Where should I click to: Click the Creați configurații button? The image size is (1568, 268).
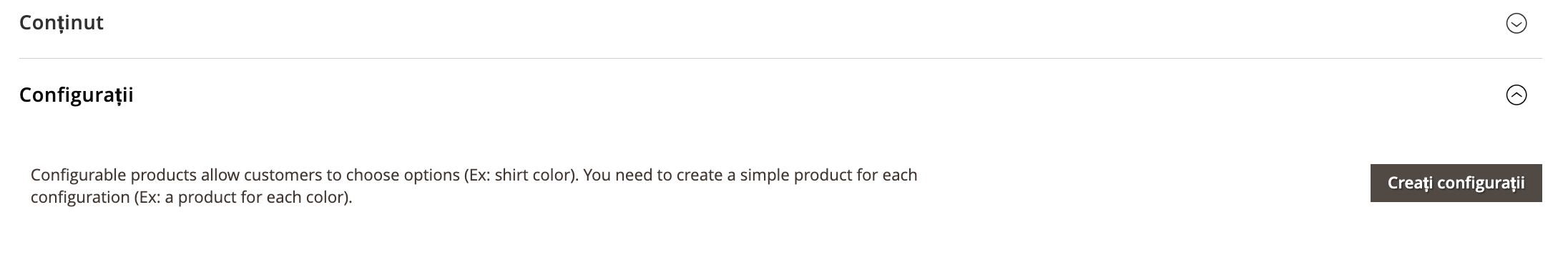tap(1456, 183)
